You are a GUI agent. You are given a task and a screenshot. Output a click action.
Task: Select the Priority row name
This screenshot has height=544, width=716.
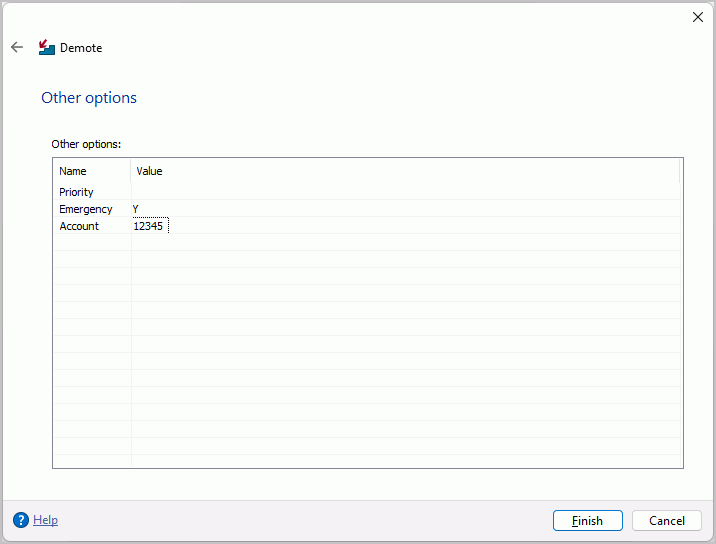76,192
